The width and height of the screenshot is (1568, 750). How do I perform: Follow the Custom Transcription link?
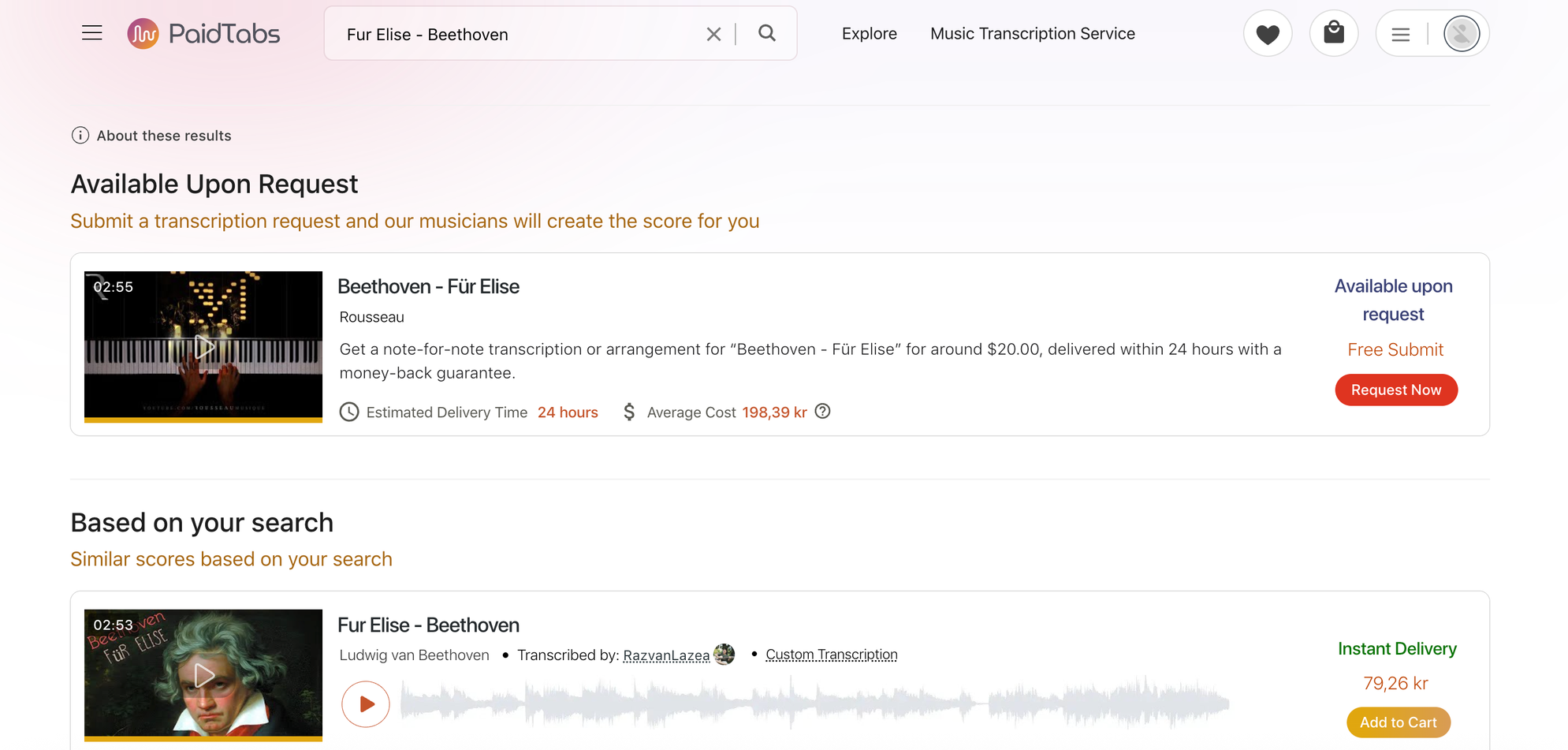[x=832, y=655]
